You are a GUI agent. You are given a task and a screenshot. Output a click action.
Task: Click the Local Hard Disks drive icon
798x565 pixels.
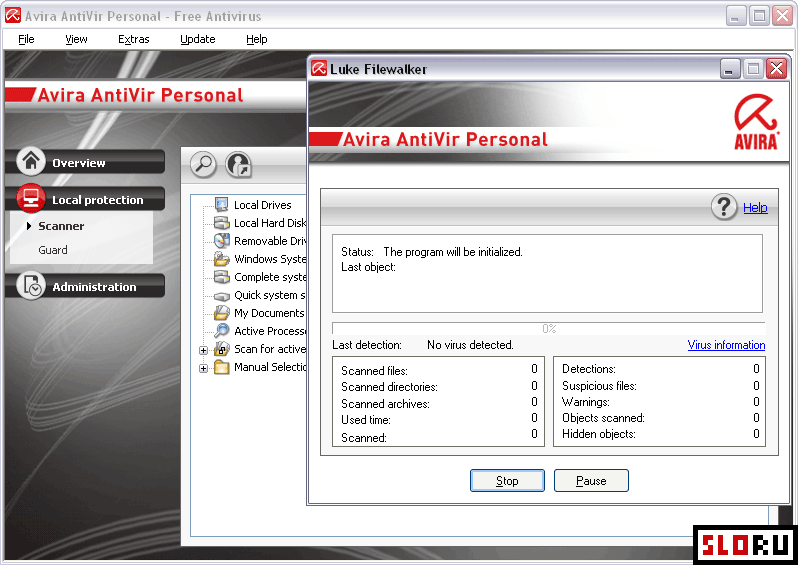[221, 222]
